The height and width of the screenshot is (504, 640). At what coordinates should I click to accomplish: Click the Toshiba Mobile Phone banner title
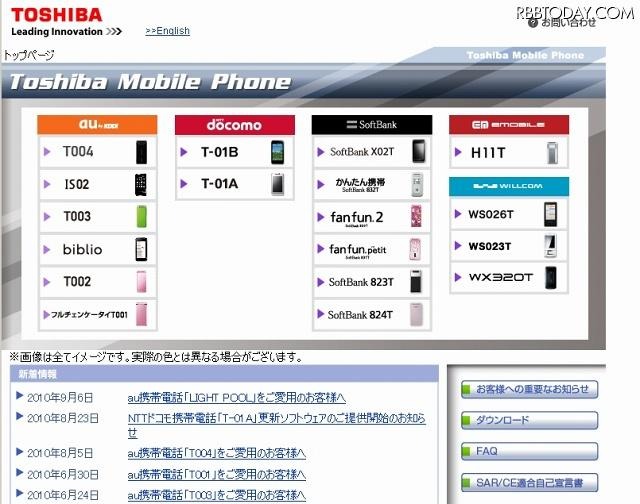[150, 82]
